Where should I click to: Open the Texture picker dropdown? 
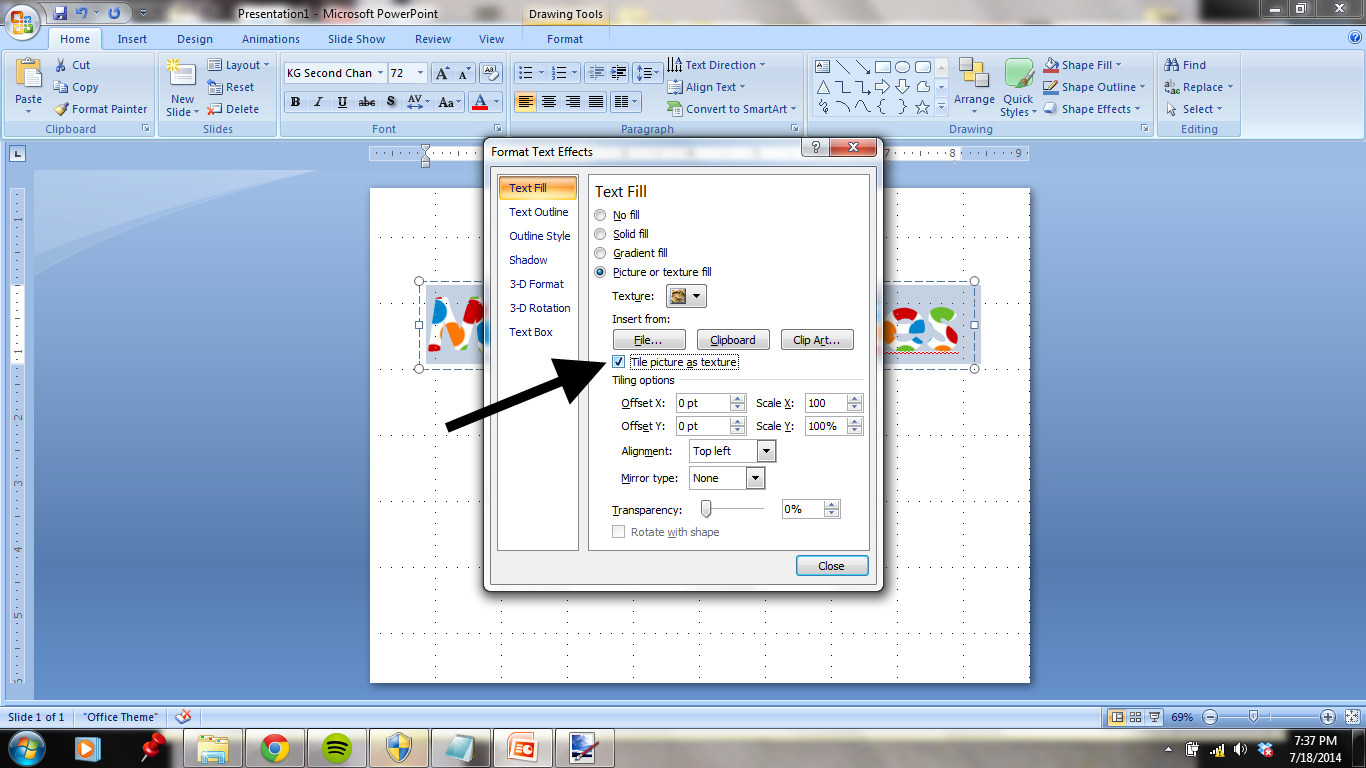[x=687, y=296]
